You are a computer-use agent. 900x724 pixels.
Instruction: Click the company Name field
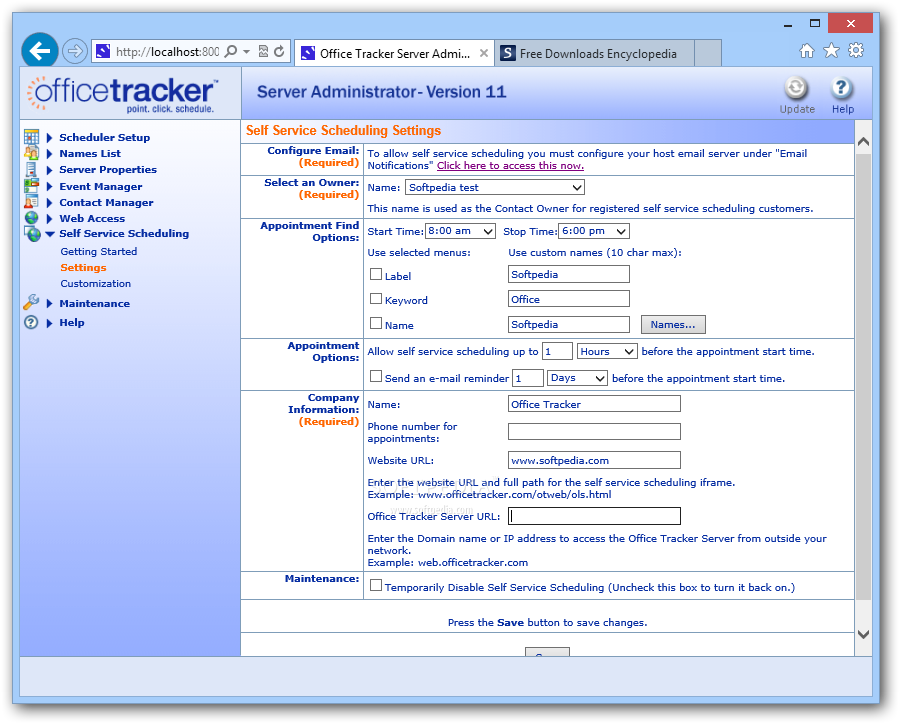(594, 404)
